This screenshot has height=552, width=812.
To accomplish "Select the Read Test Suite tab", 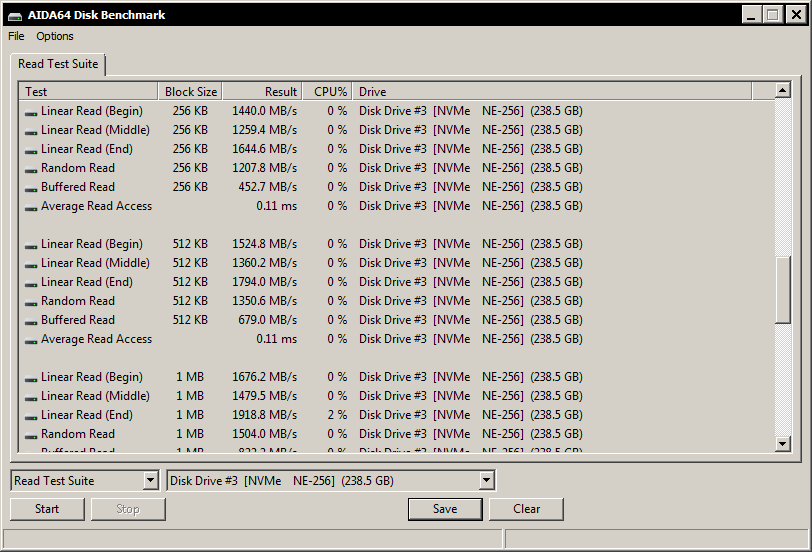I will coord(58,64).
